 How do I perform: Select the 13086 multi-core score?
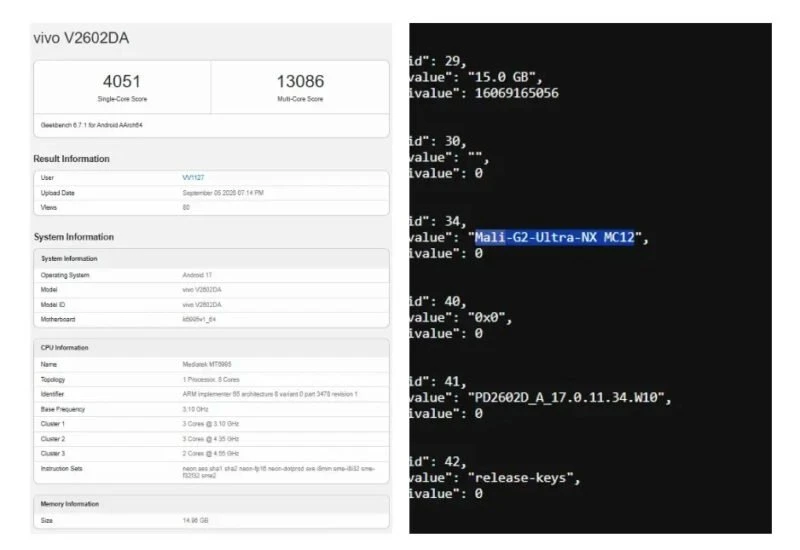(x=300, y=81)
